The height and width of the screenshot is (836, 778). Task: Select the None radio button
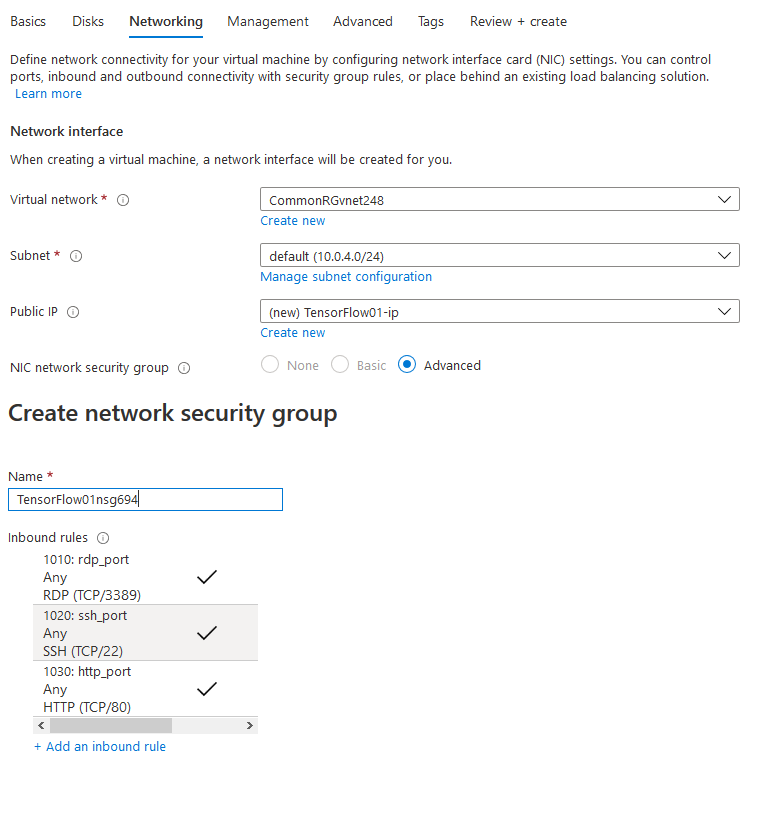270,365
